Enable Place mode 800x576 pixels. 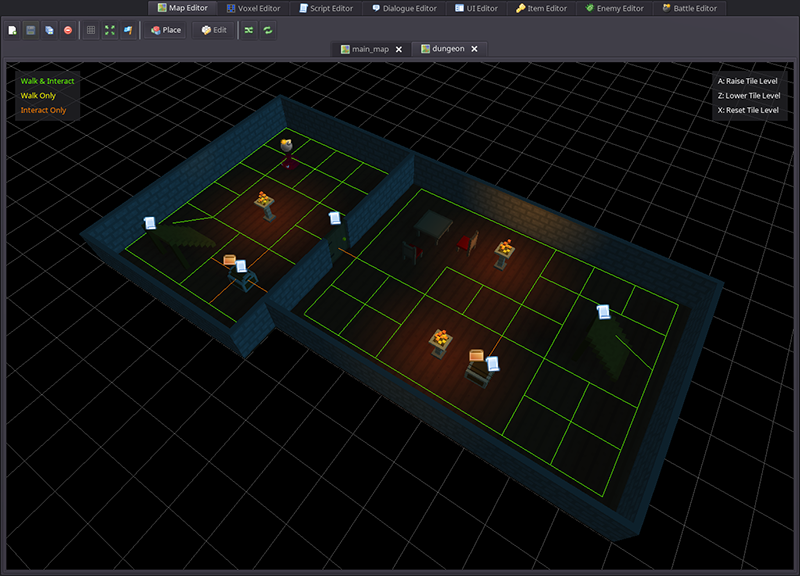(165, 30)
